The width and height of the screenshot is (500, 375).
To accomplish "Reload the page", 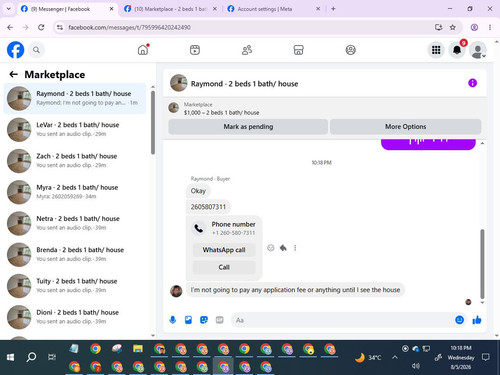I will click(x=41, y=27).
